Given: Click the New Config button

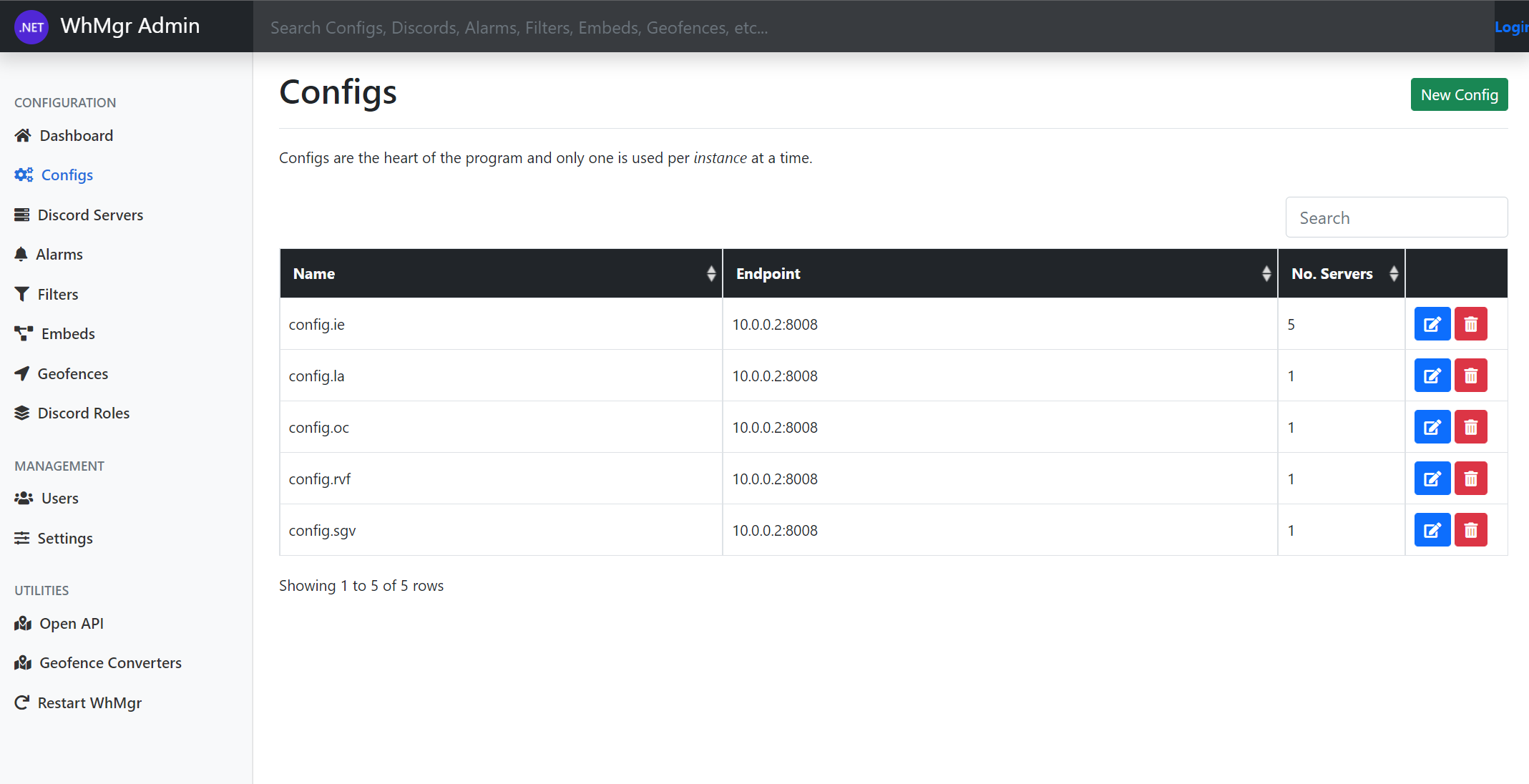Looking at the screenshot, I should (1459, 94).
